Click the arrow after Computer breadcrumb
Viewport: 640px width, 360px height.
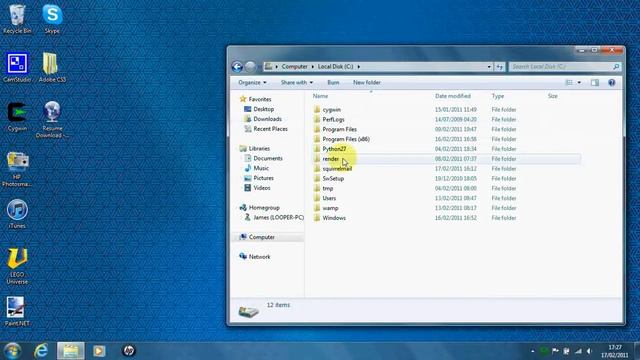313,67
